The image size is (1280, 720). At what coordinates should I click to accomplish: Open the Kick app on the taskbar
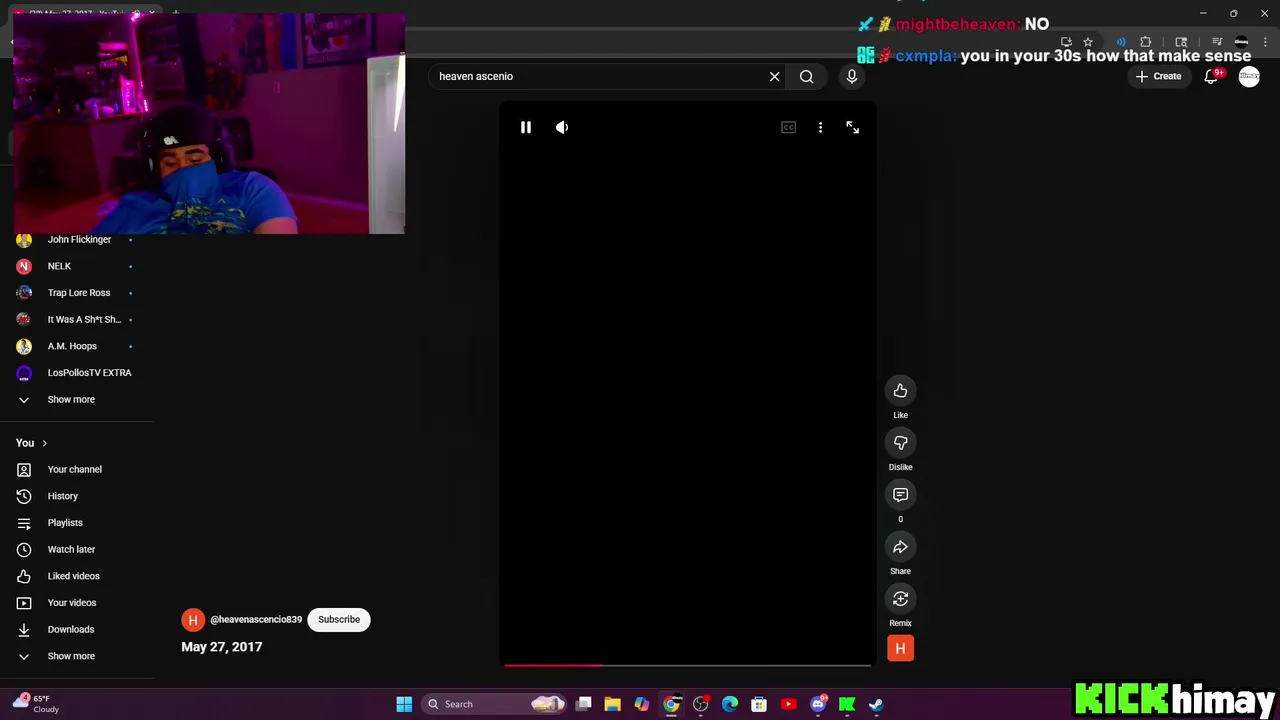[x=847, y=705]
